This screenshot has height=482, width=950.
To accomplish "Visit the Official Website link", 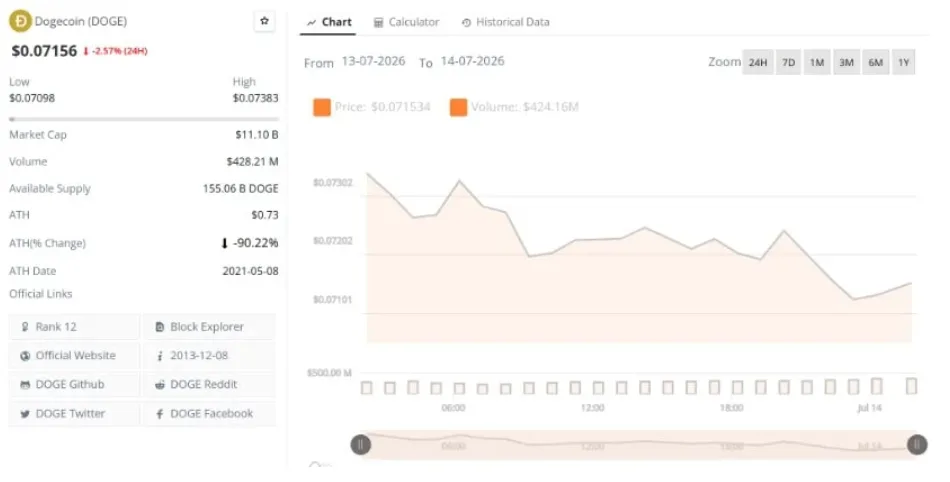I will 75,355.
